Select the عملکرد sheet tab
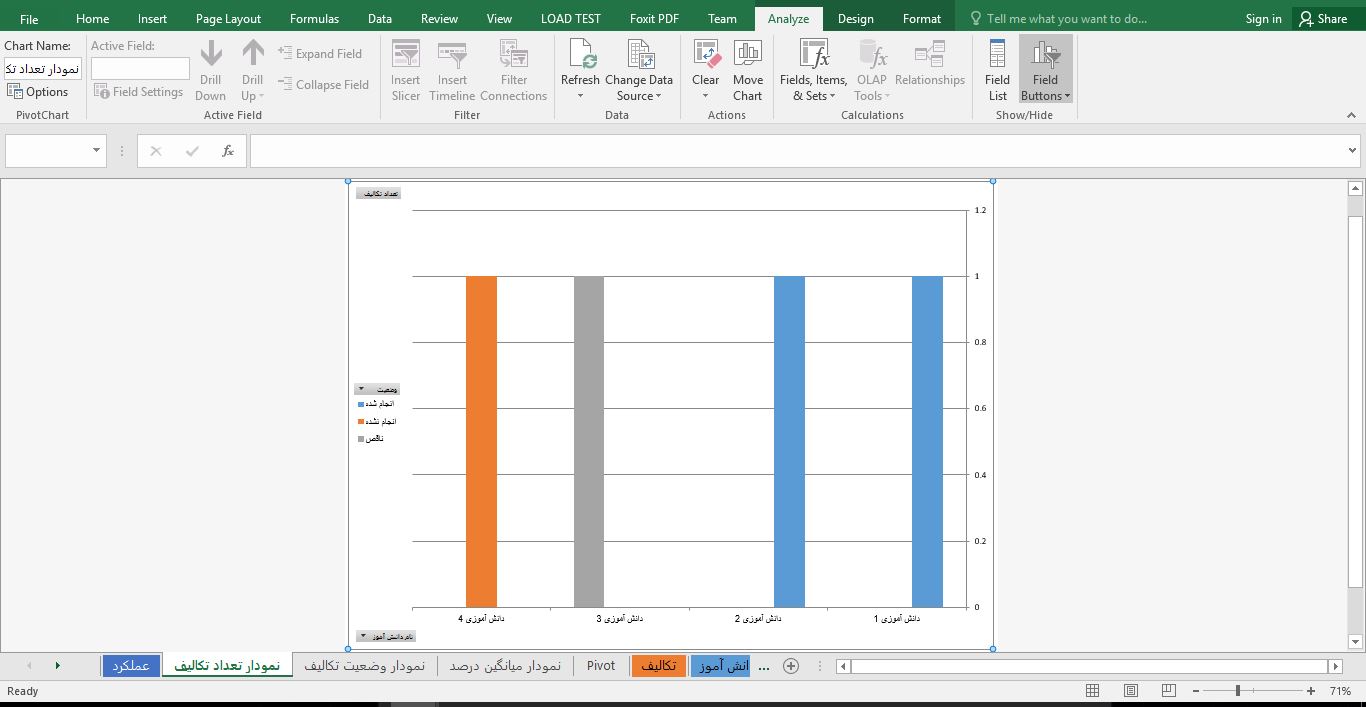The width and height of the screenshot is (1366, 707). tap(131, 665)
